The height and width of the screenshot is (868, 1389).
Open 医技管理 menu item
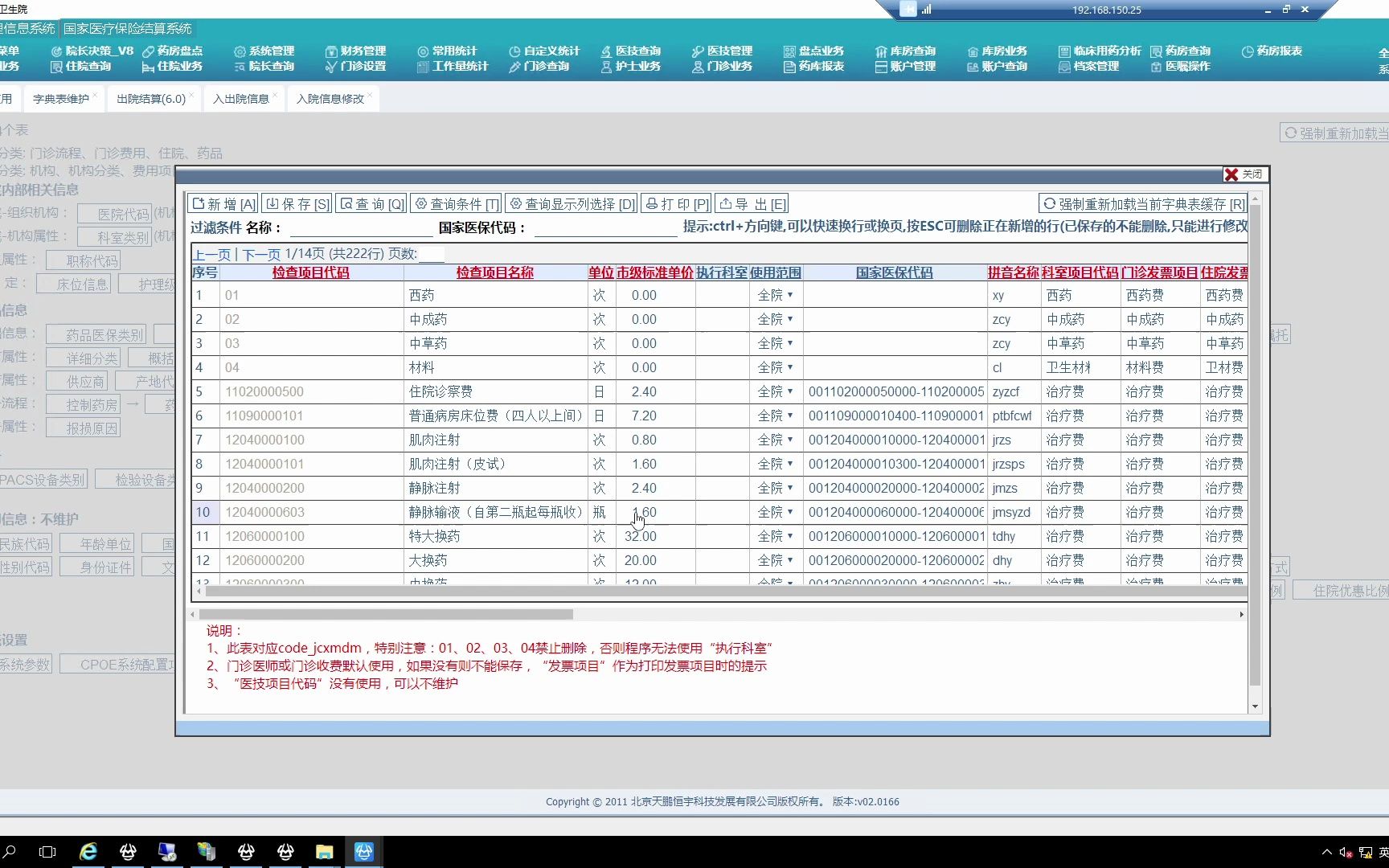[x=723, y=51]
